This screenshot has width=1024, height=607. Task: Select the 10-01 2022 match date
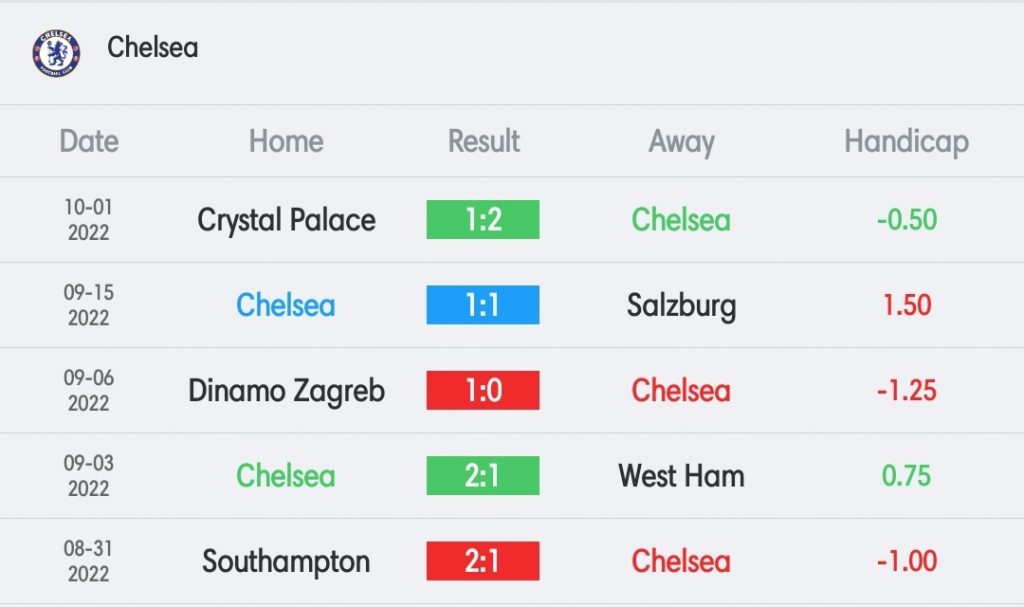tap(89, 220)
